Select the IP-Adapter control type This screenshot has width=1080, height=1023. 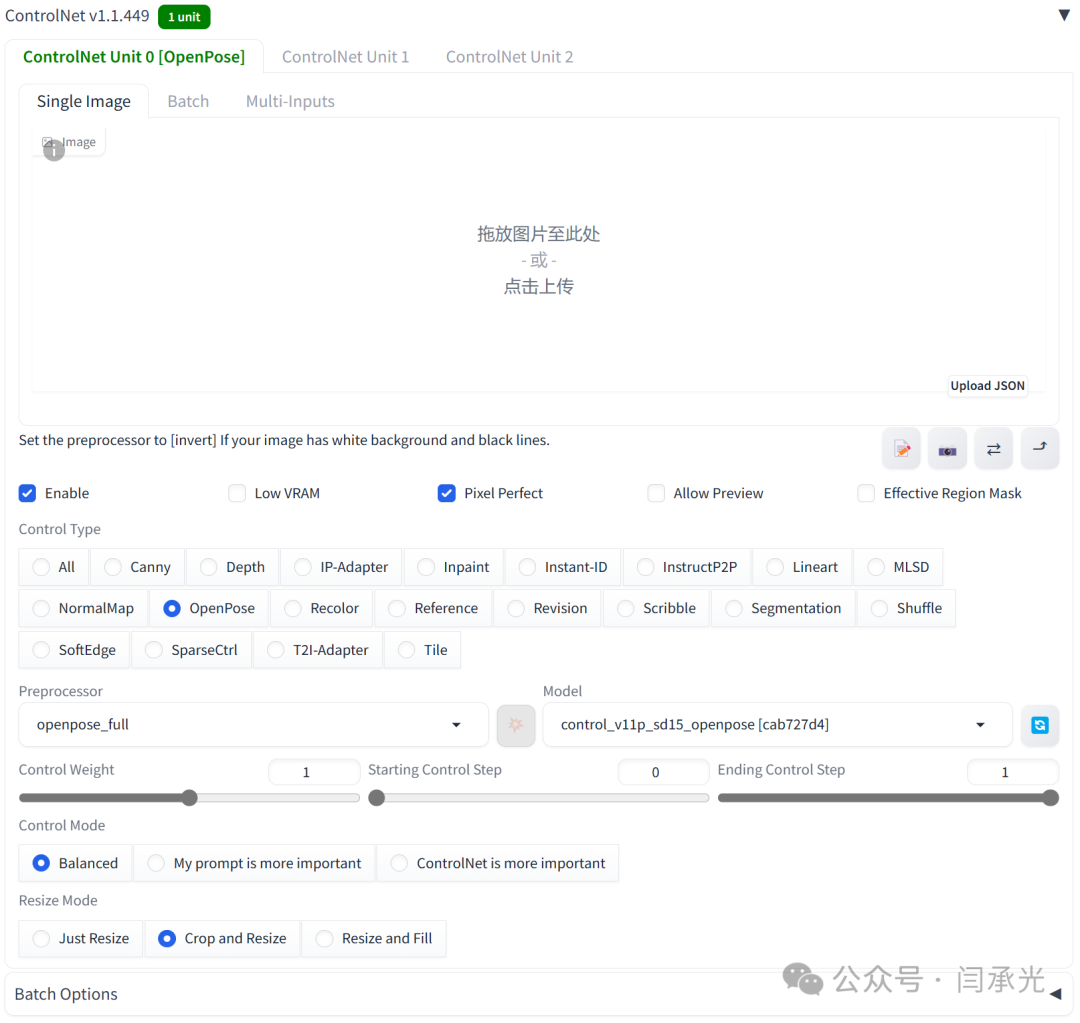pyautogui.click(x=342, y=567)
